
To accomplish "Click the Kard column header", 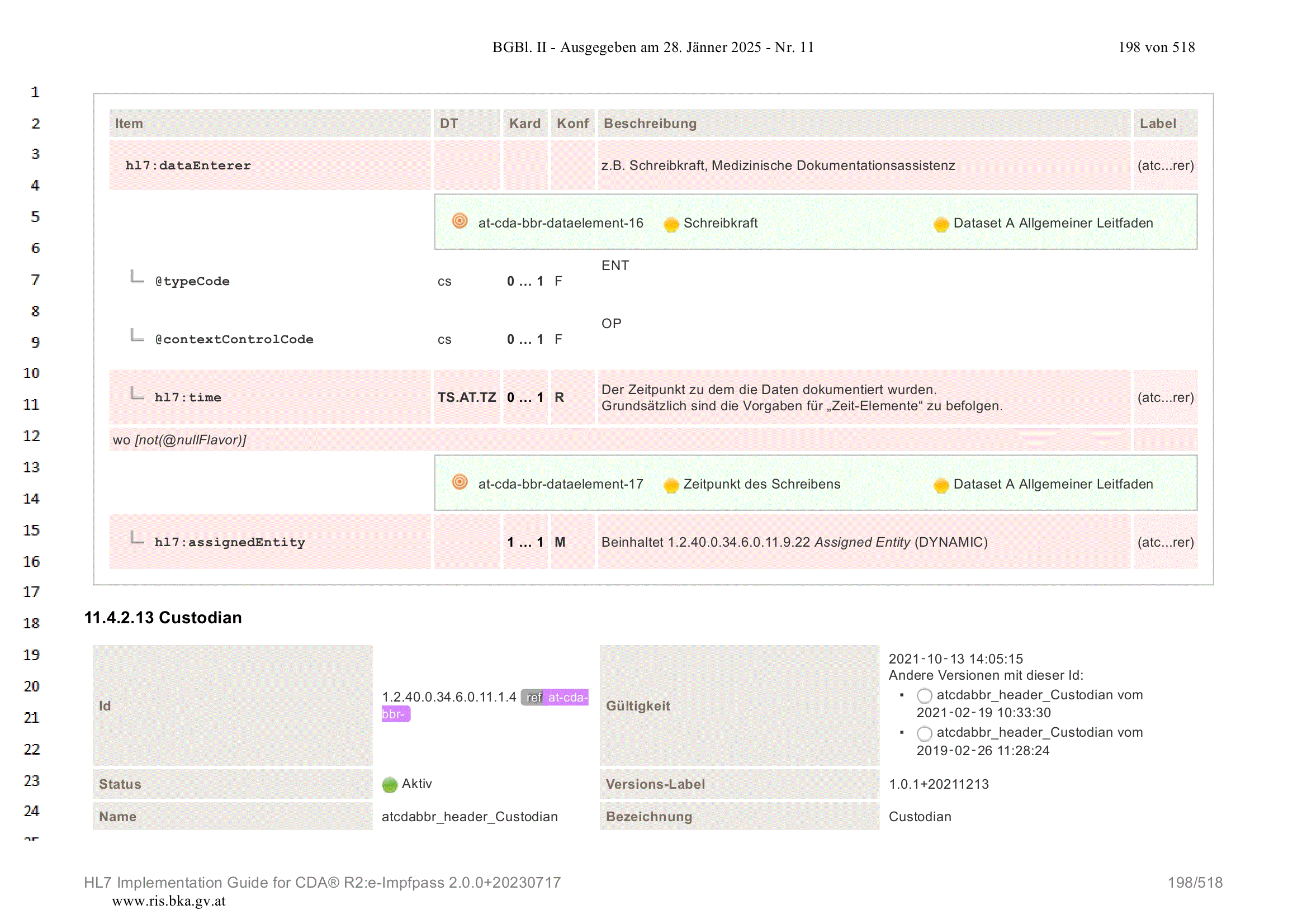I will click(525, 124).
